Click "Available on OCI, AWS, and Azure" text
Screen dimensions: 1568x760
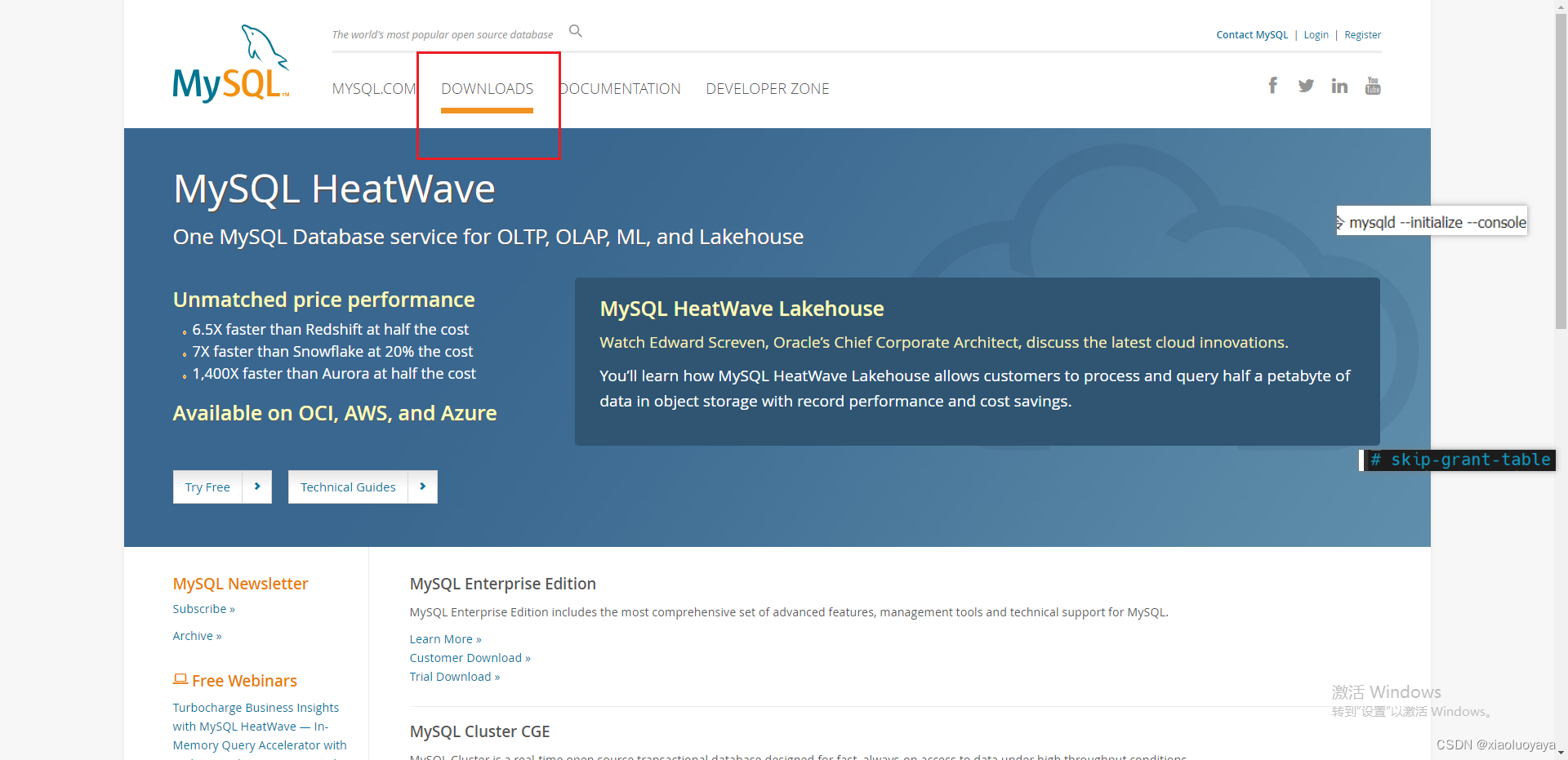click(x=335, y=413)
